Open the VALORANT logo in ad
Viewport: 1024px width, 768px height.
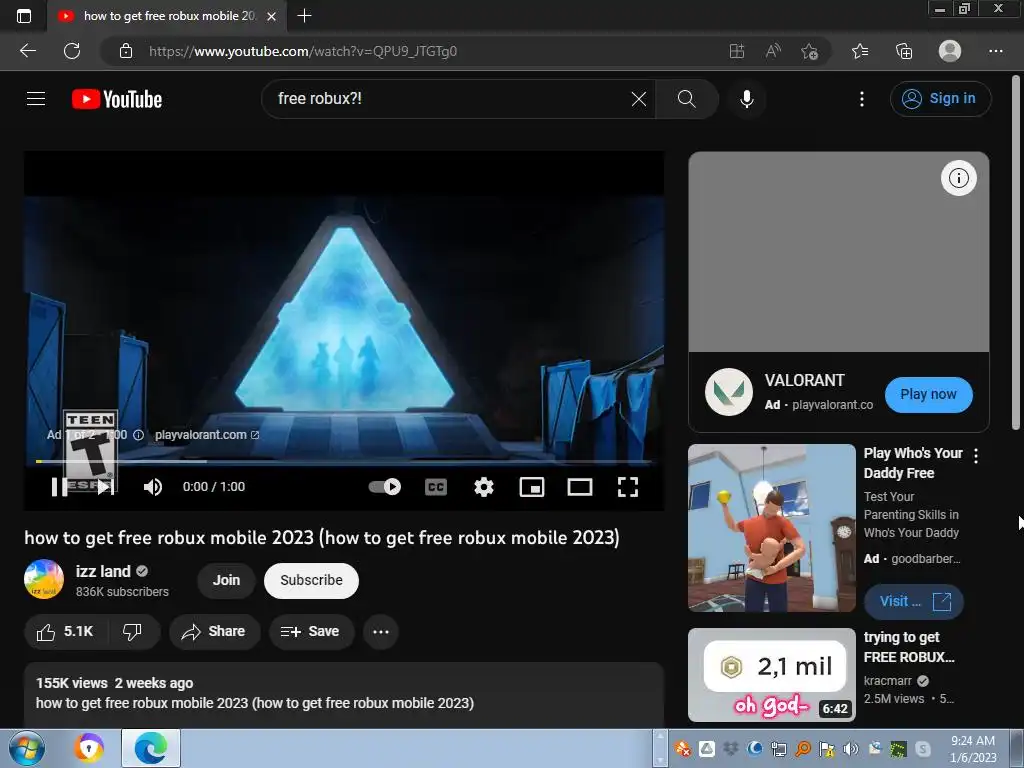coord(729,392)
